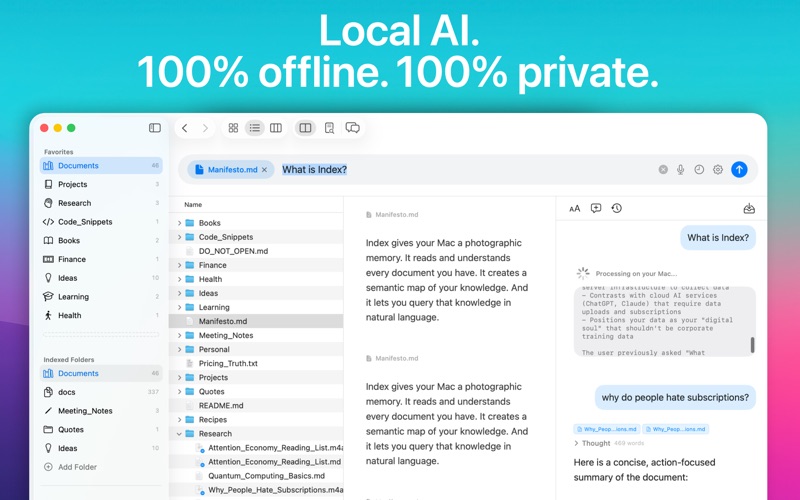Expand the Meeting_Notes folder in file list
The width and height of the screenshot is (800, 500).
click(x=180, y=335)
